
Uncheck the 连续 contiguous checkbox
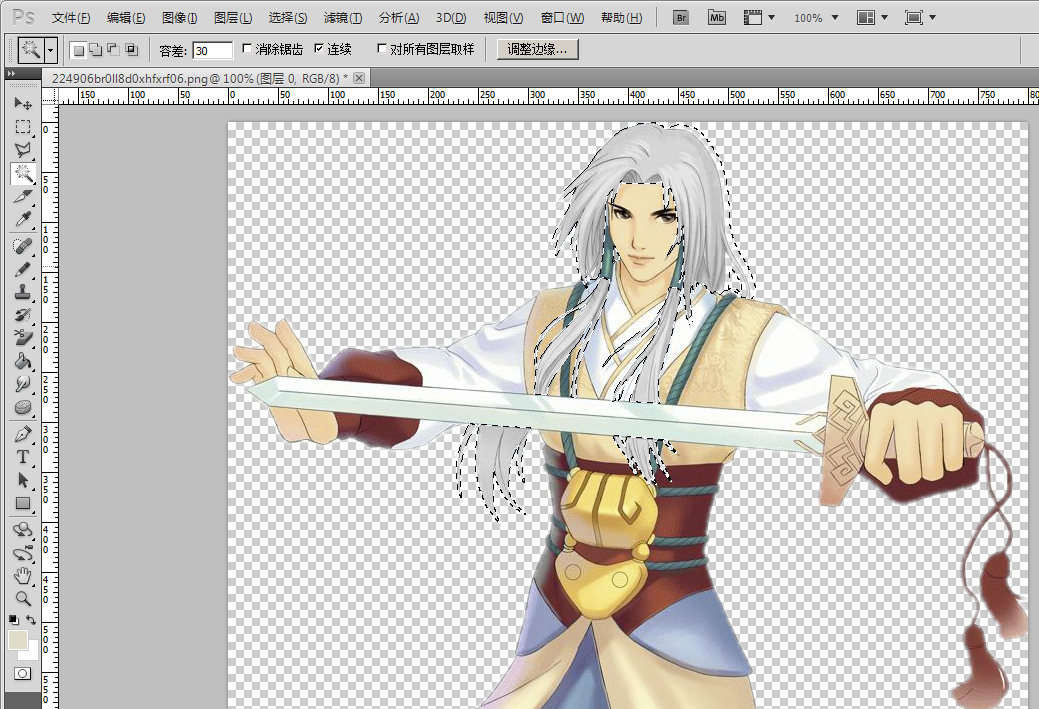pyautogui.click(x=319, y=48)
